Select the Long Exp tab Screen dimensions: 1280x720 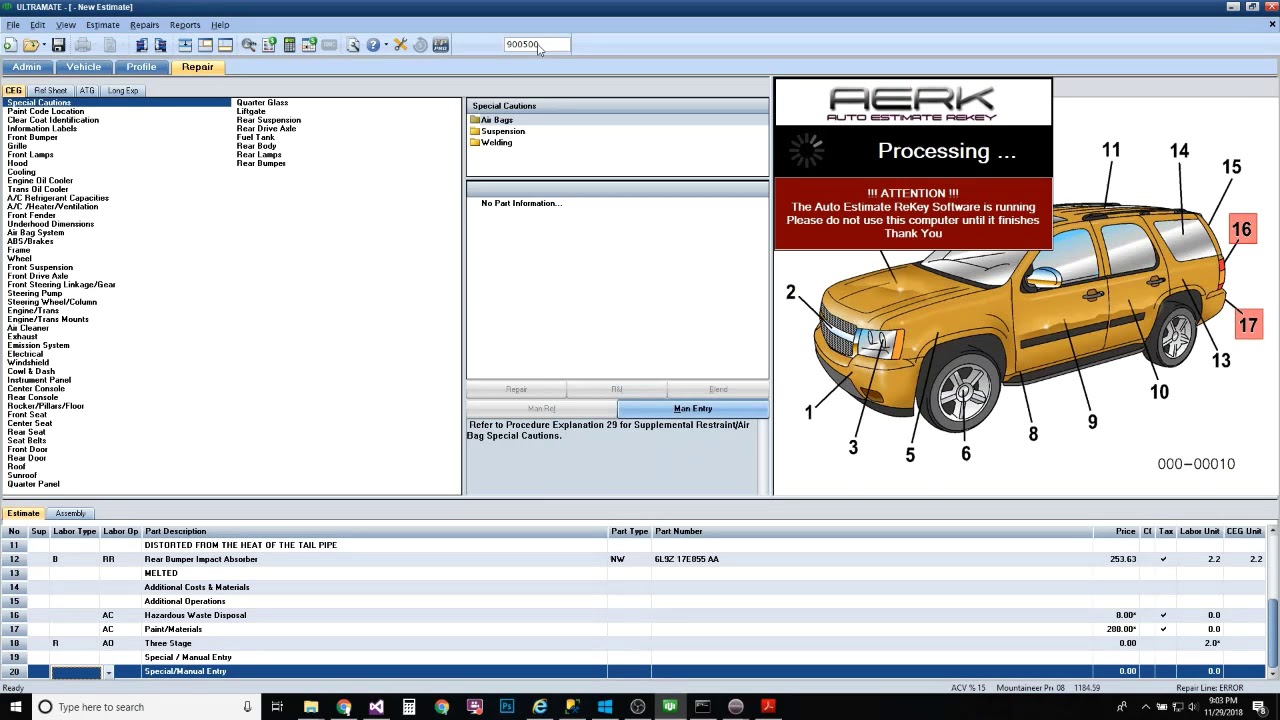[x=123, y=91]
